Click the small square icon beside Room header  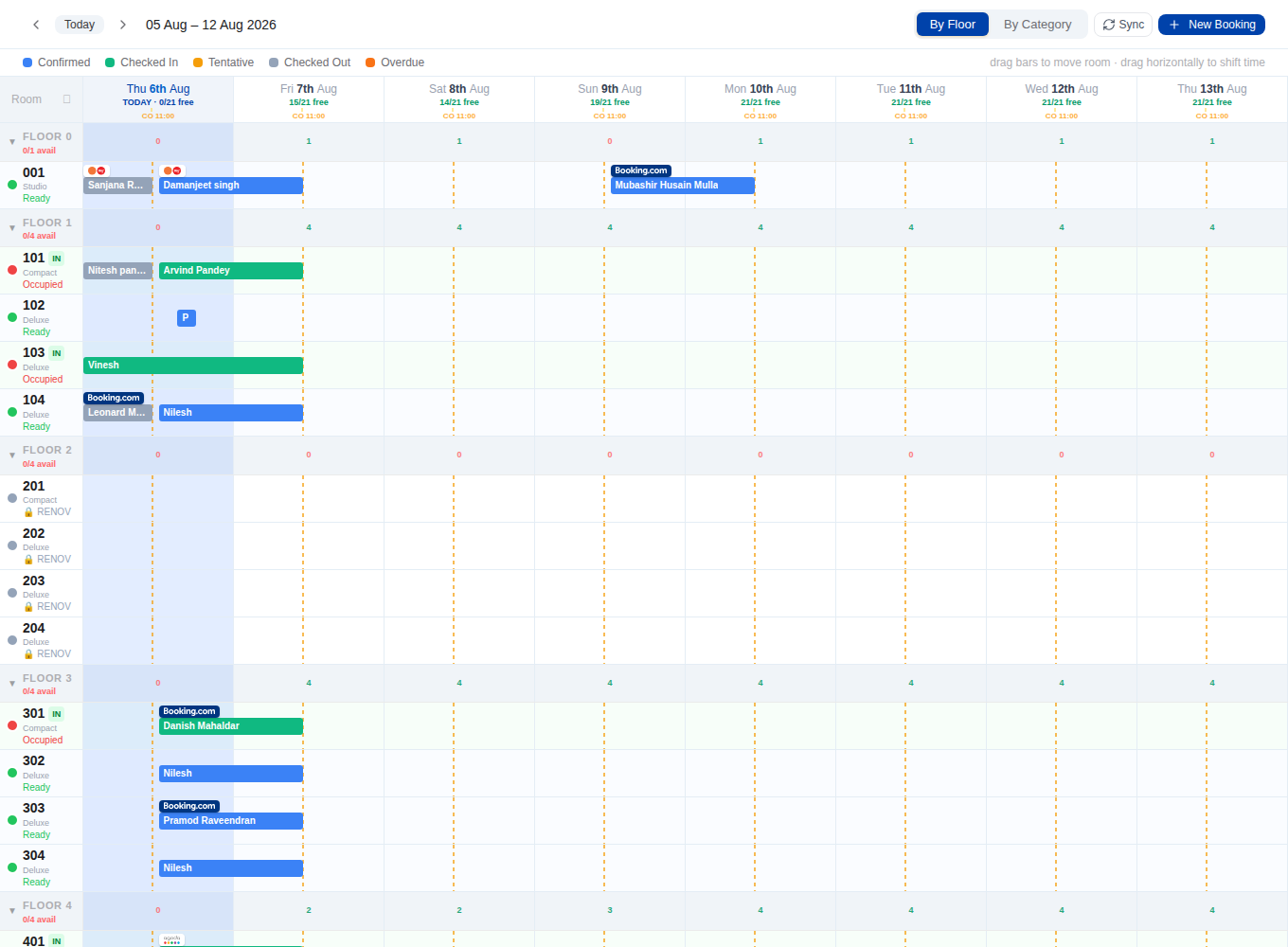coord(67,99)
